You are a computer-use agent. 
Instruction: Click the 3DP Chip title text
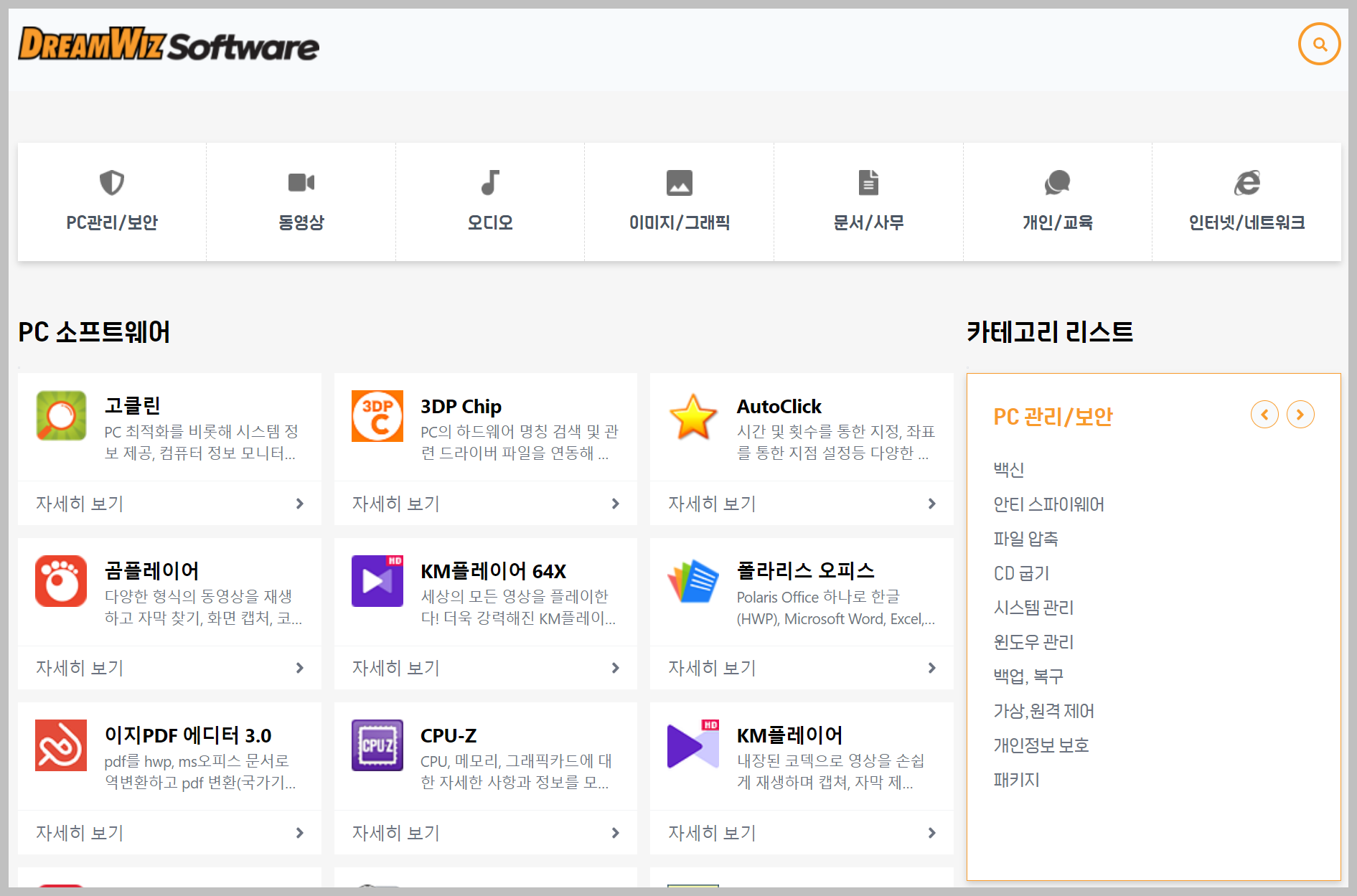(461, 406)
